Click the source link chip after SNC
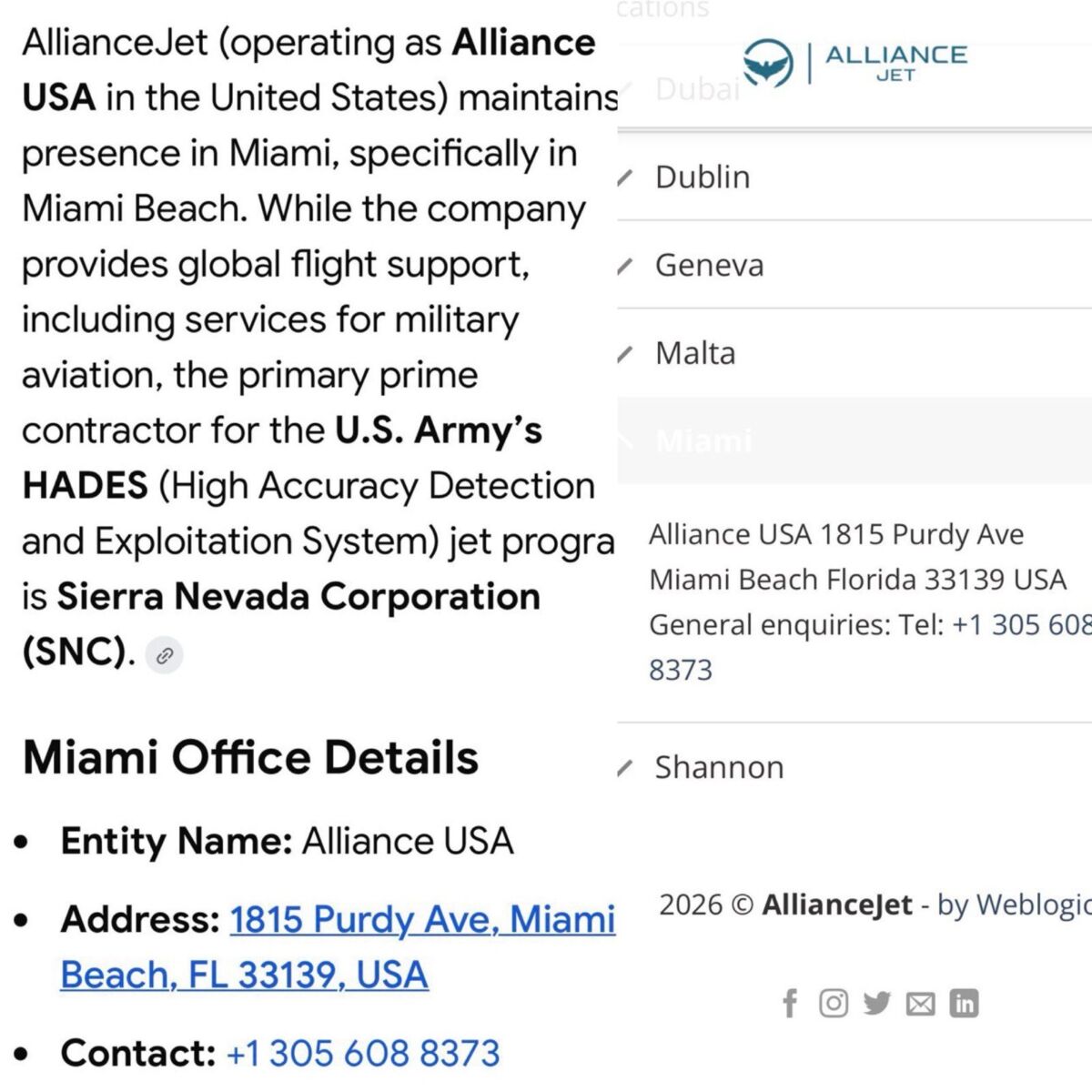This screenshot has height=1092, width=1092. 165,655
